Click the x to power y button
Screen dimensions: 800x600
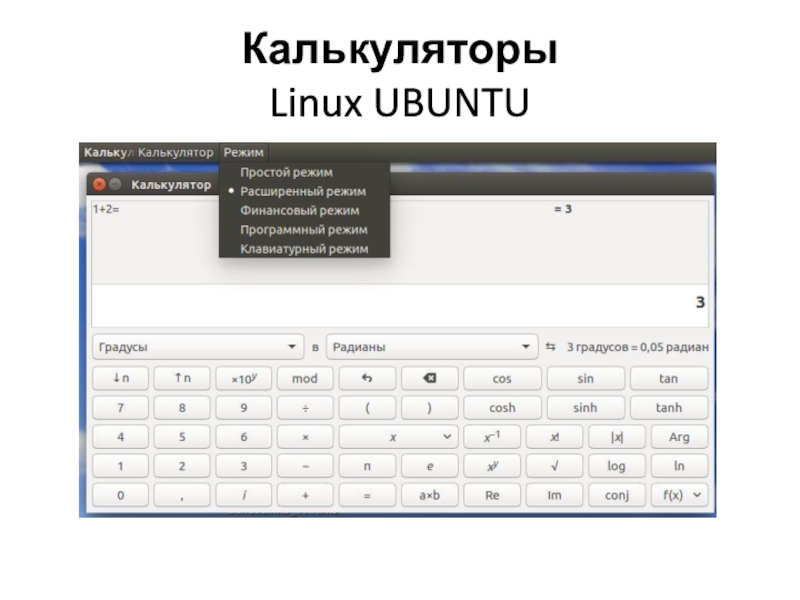click(492, 466)
